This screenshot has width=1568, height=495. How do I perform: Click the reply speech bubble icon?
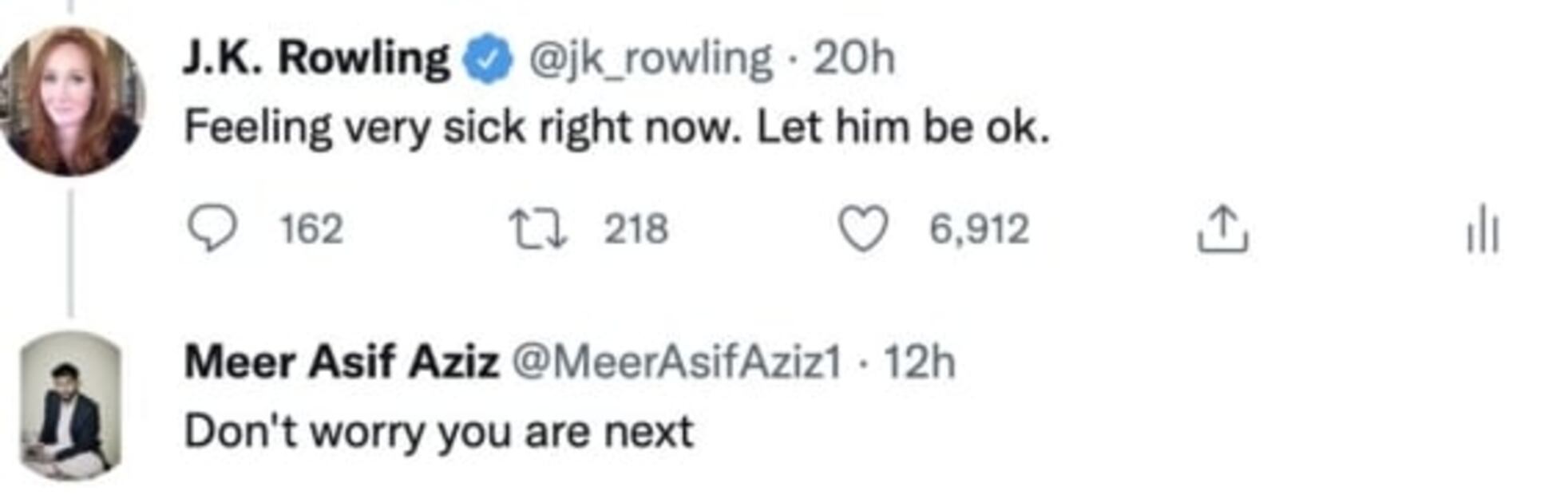(212, 229)
